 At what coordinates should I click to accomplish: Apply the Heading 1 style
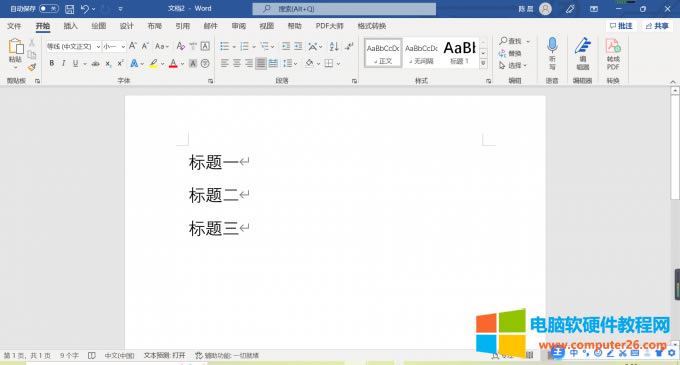459,53
